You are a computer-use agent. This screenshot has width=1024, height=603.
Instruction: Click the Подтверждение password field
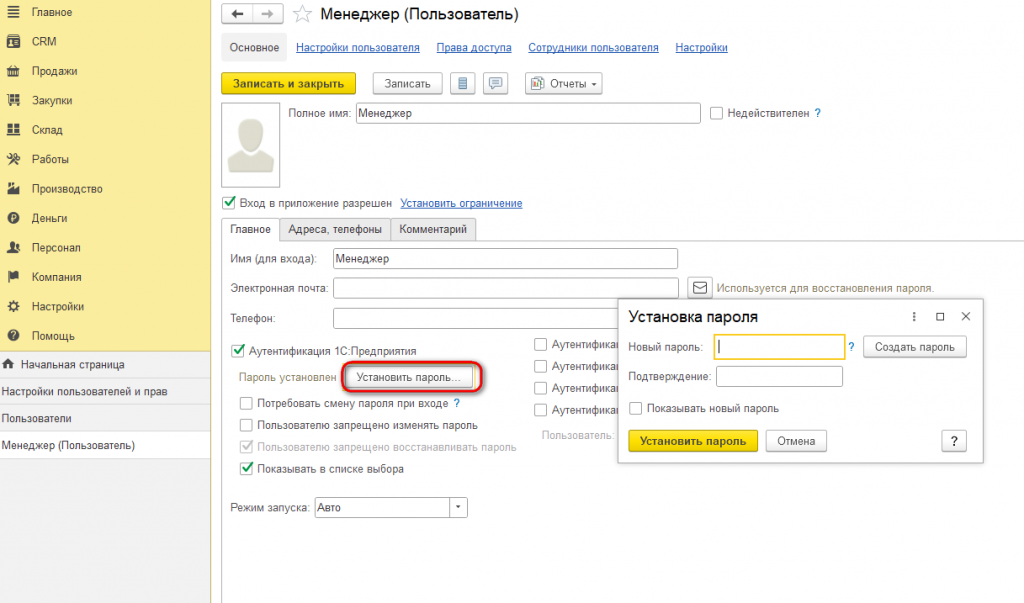pos(779,376)
